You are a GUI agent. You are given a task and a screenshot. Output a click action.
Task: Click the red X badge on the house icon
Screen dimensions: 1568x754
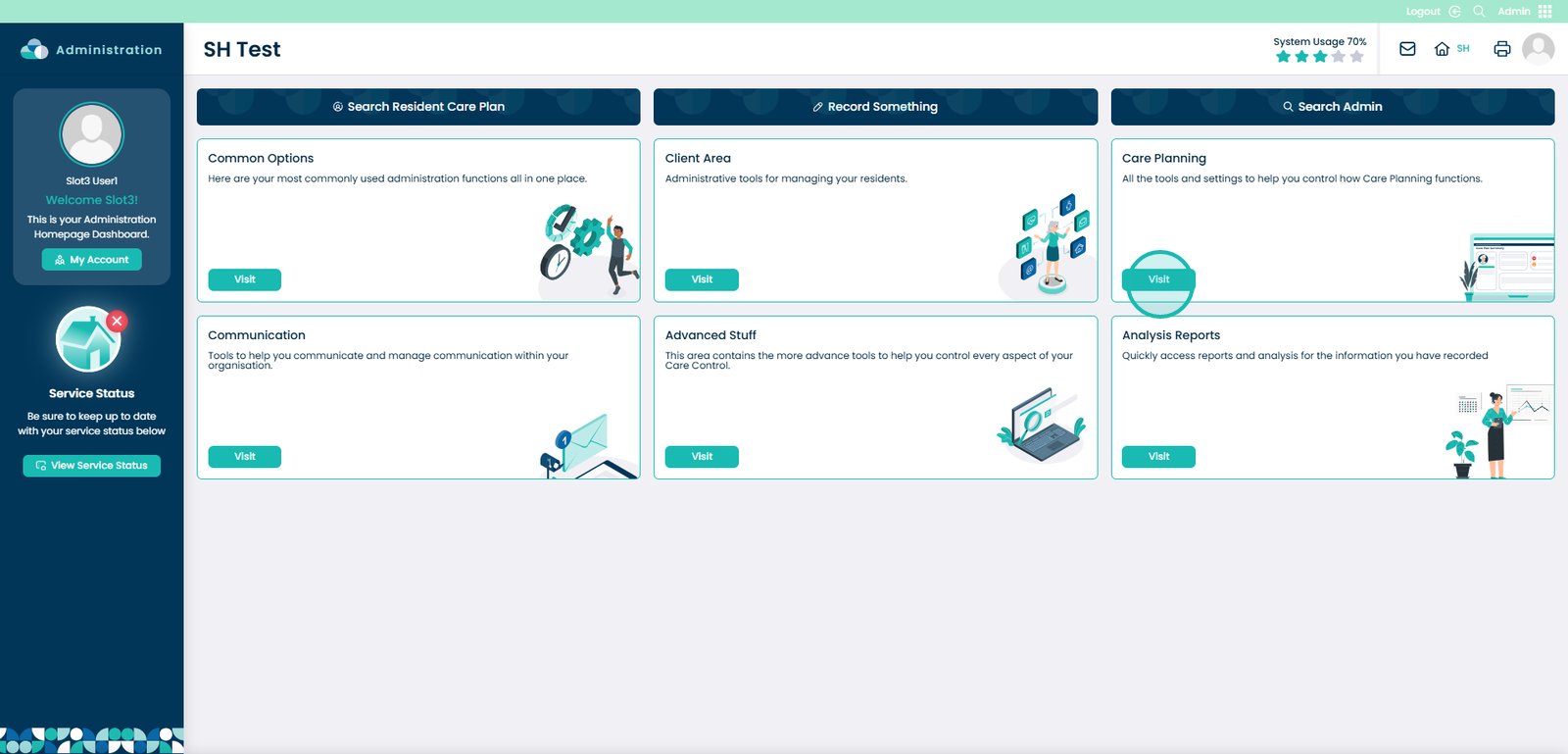(117, 321)
